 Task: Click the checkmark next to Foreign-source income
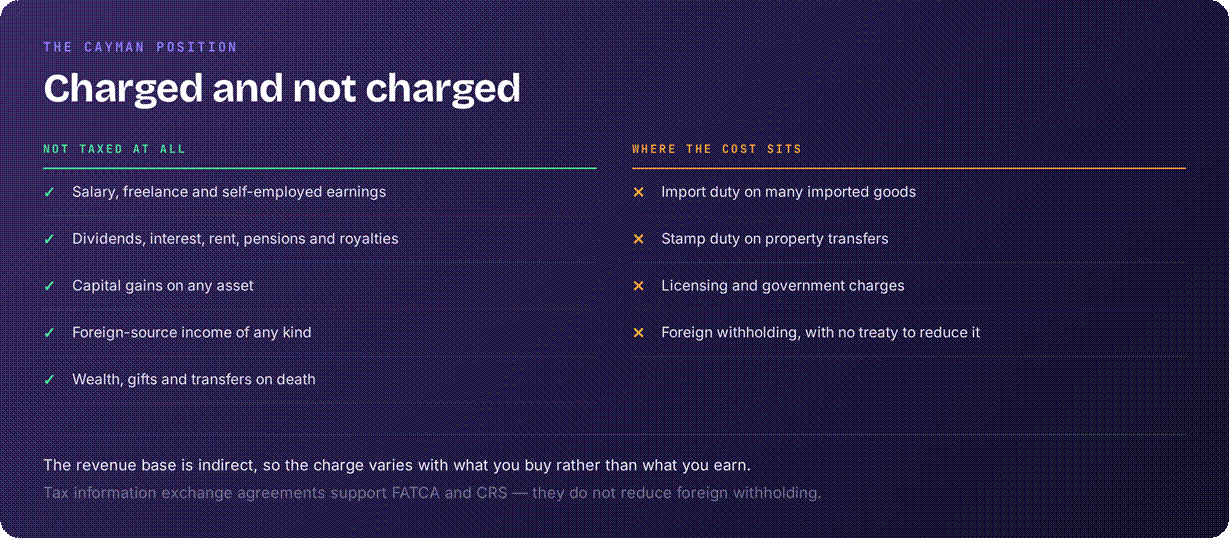49,333
